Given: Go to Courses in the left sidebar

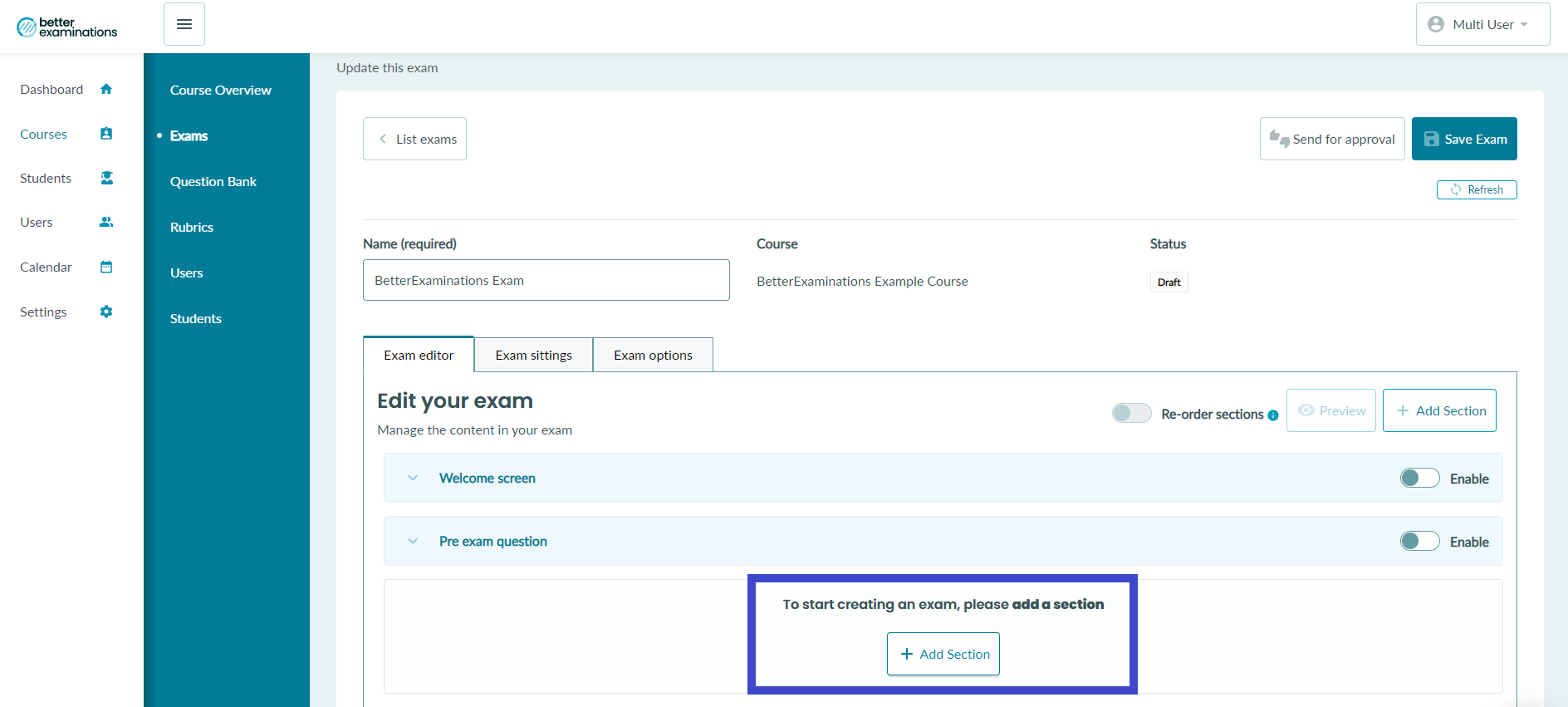Looking at the screenshot, I should pos(43,134).
